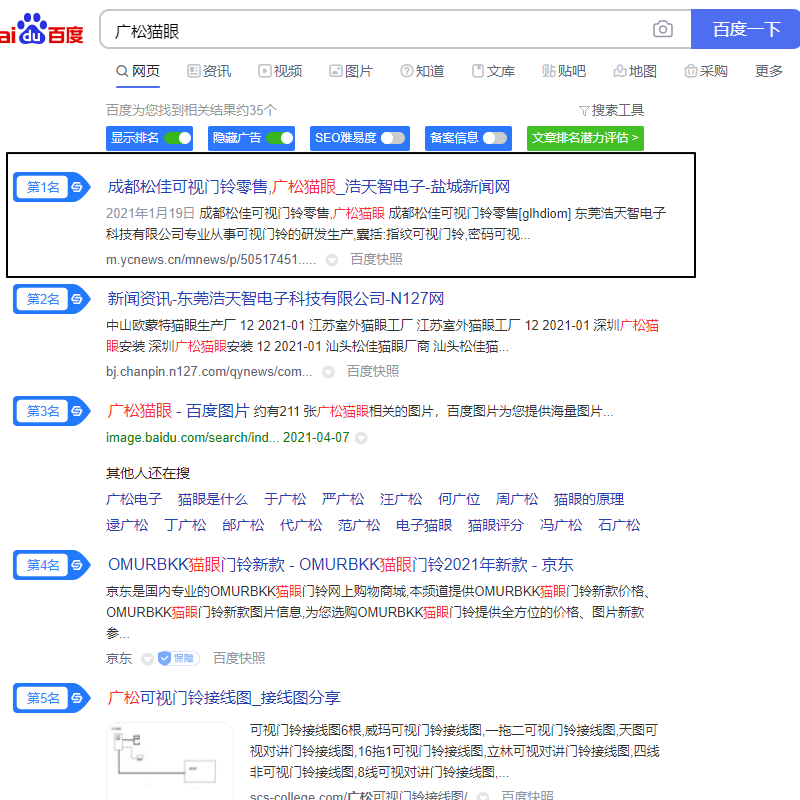The width and height of the screenshot is (800, 800).
Task: Switch to the 采购 tab
Action: [706, 71]
